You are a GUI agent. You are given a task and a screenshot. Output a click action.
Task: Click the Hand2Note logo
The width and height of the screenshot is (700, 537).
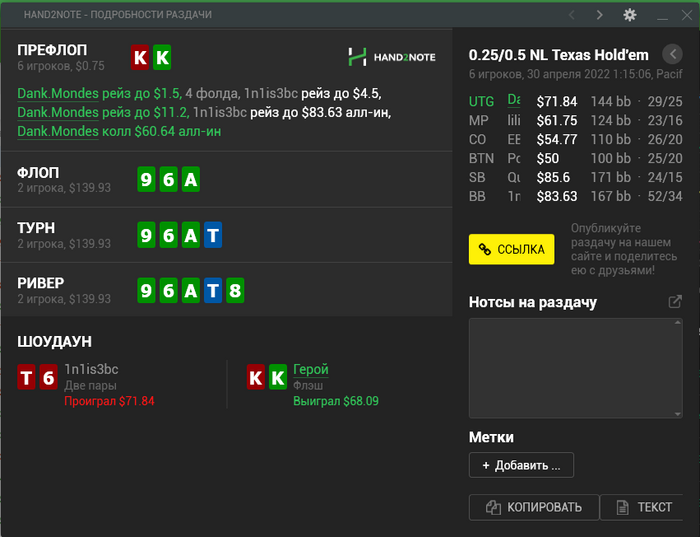pyautogui.click(x=392, y=57)
